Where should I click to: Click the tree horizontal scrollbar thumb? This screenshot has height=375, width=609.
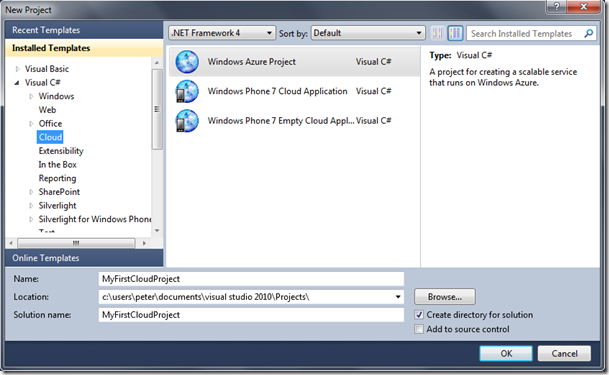tap(76, 243)
